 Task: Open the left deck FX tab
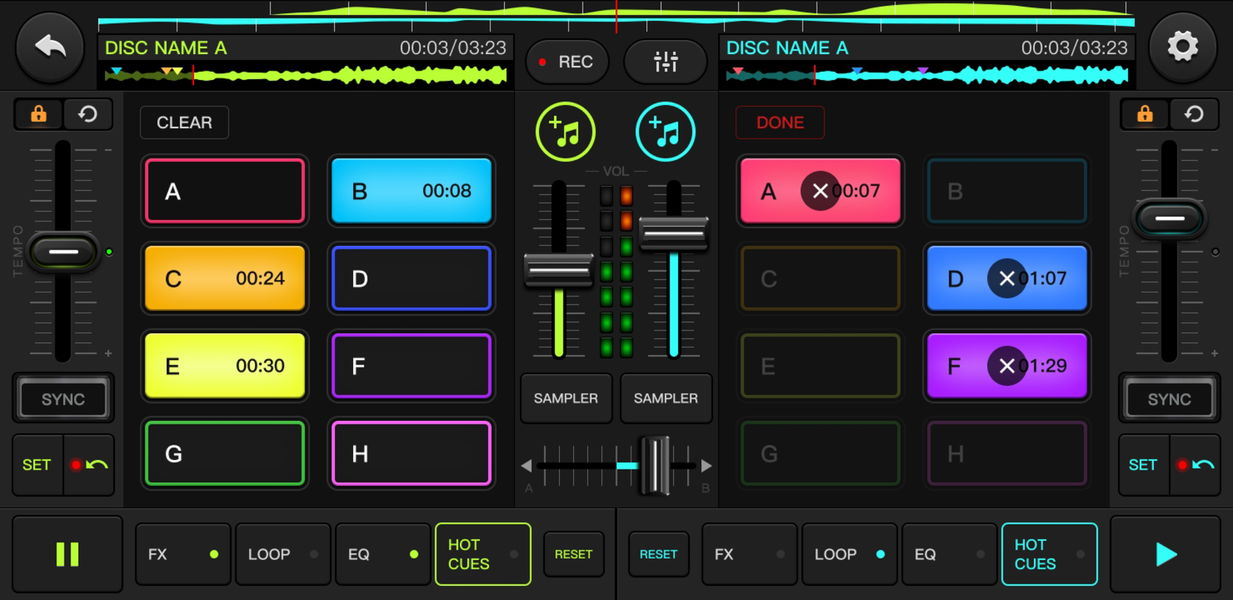[x=183, y=554]
